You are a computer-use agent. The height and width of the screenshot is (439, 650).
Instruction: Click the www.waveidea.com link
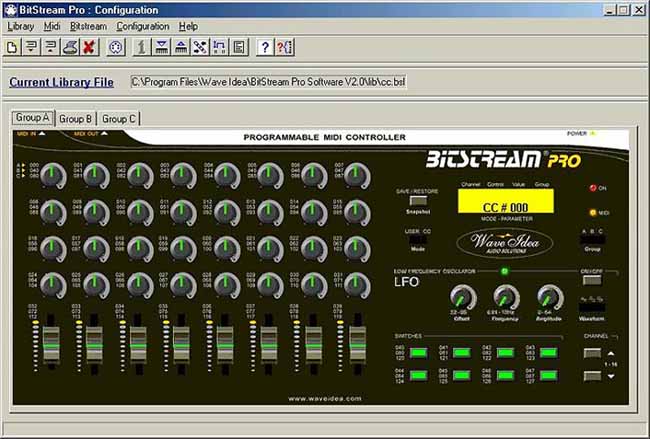tap(325, 398)
